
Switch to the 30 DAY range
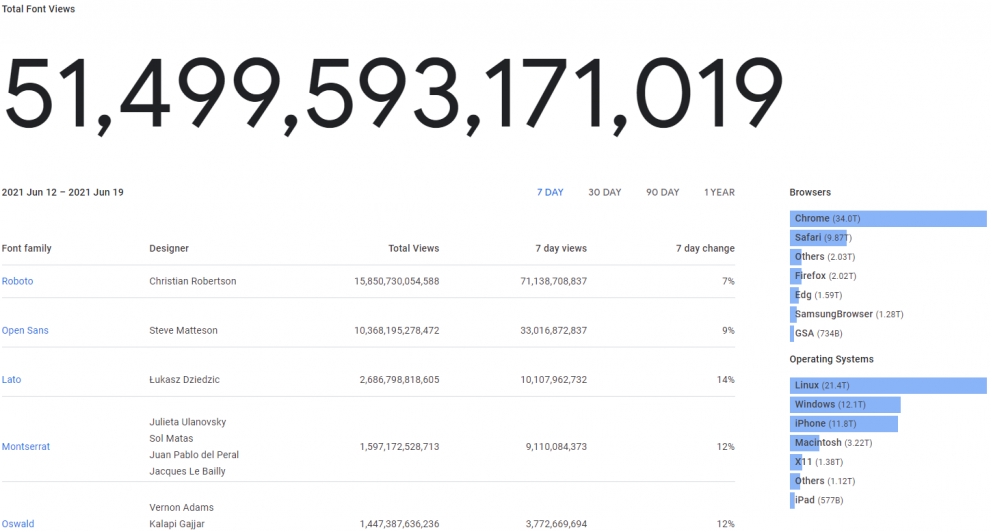click(604, 192)
